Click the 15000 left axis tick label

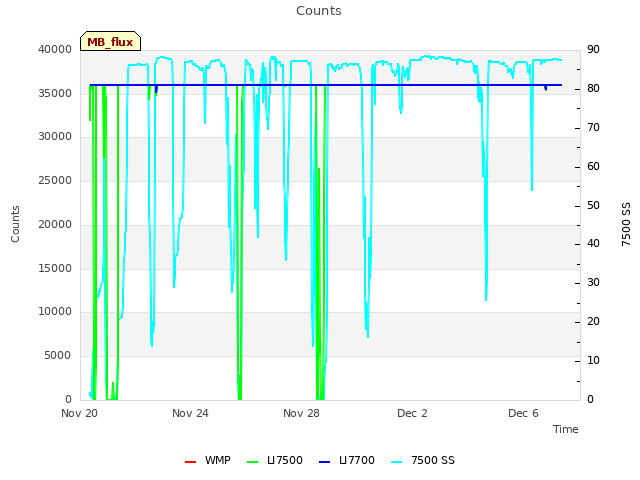[55, 268]
